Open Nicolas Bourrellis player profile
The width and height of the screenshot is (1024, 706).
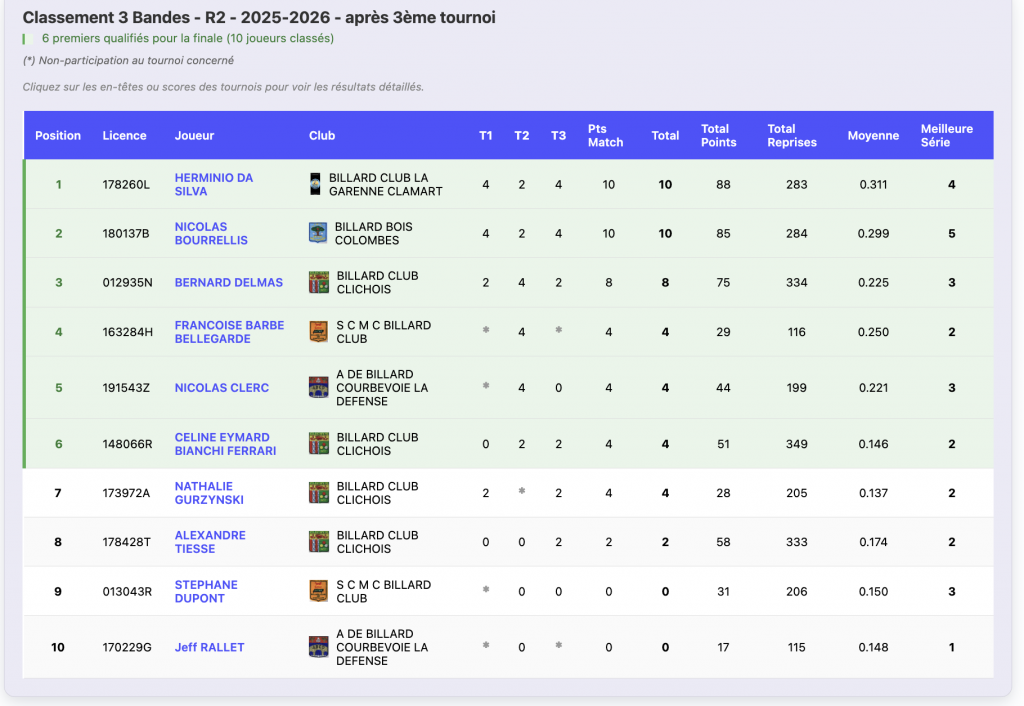[x=211, y=233]
